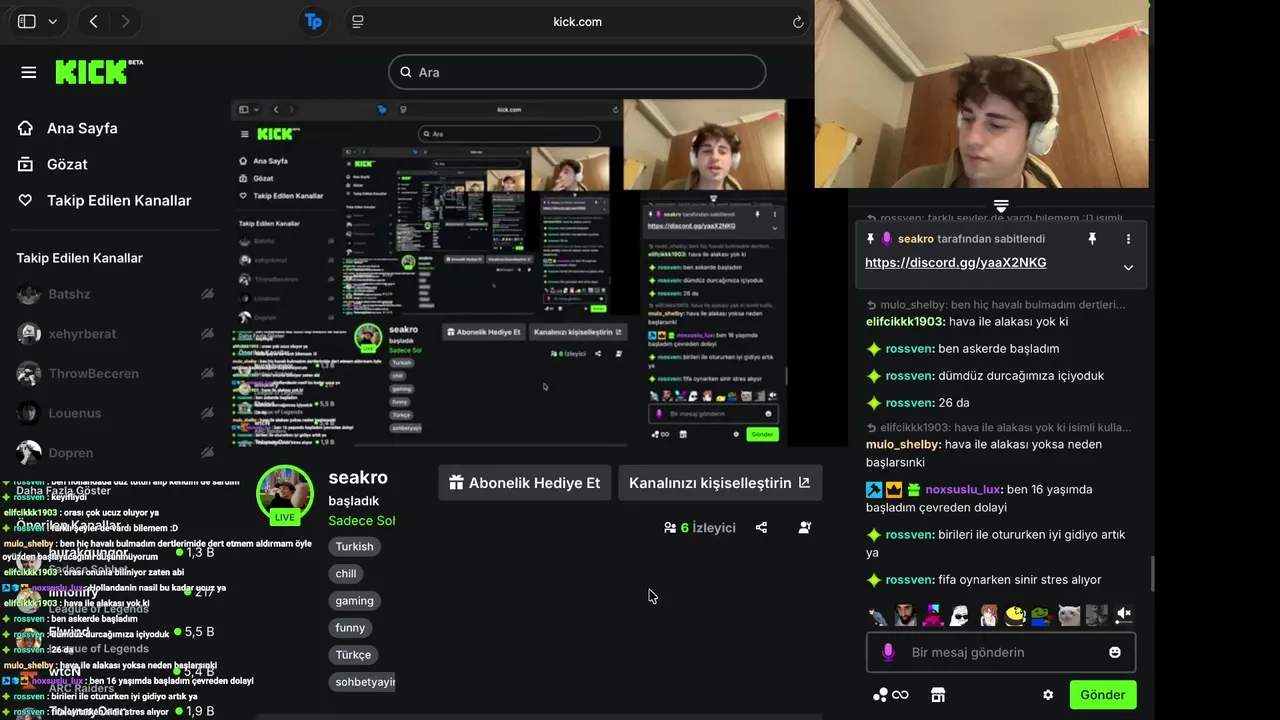The image size is (1280, 720).
Task: Toggle the Safari sidebar button
Action: (x=27, y=21)
